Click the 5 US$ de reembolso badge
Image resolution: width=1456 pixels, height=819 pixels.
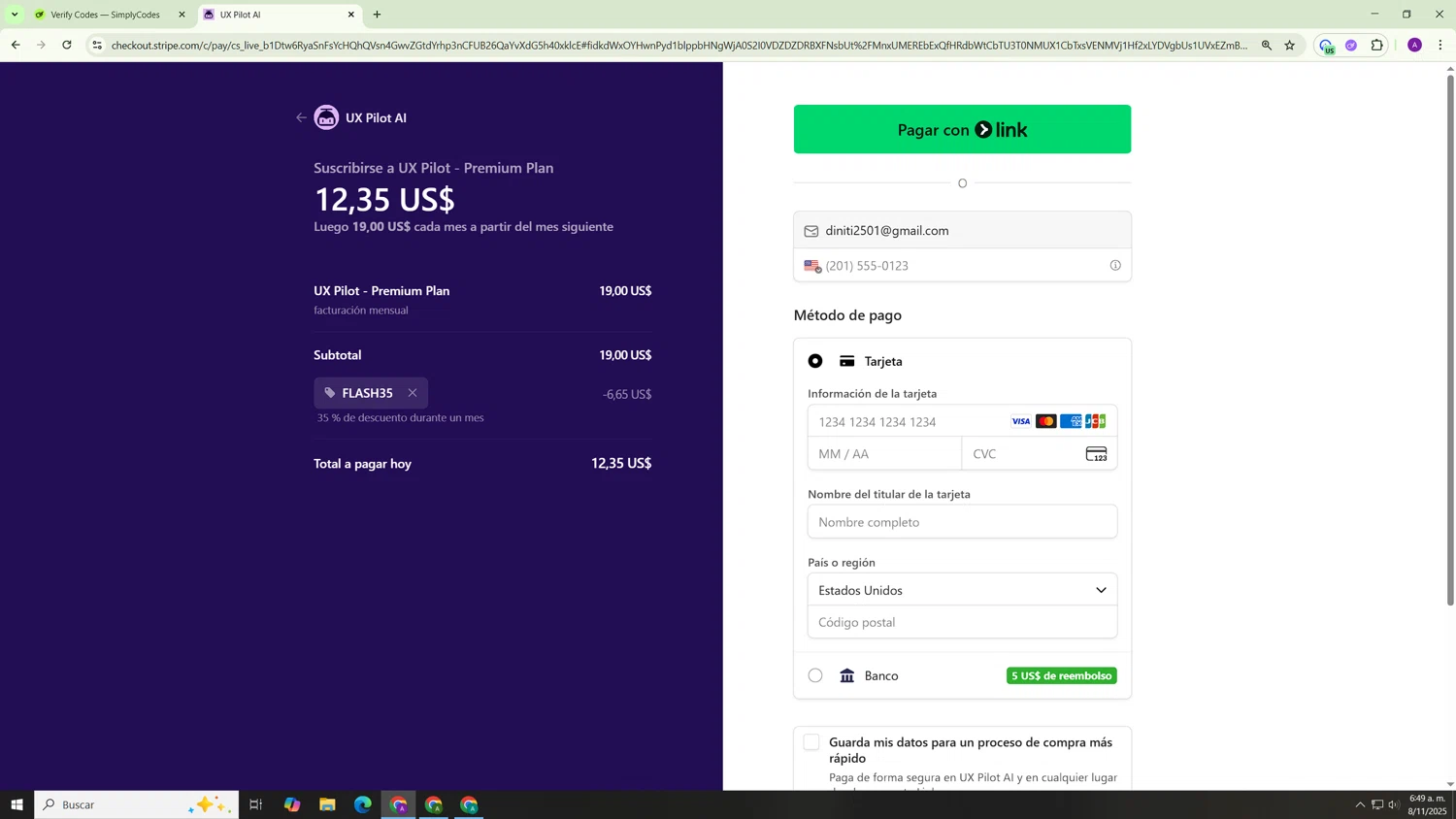tap(1062, 675)
